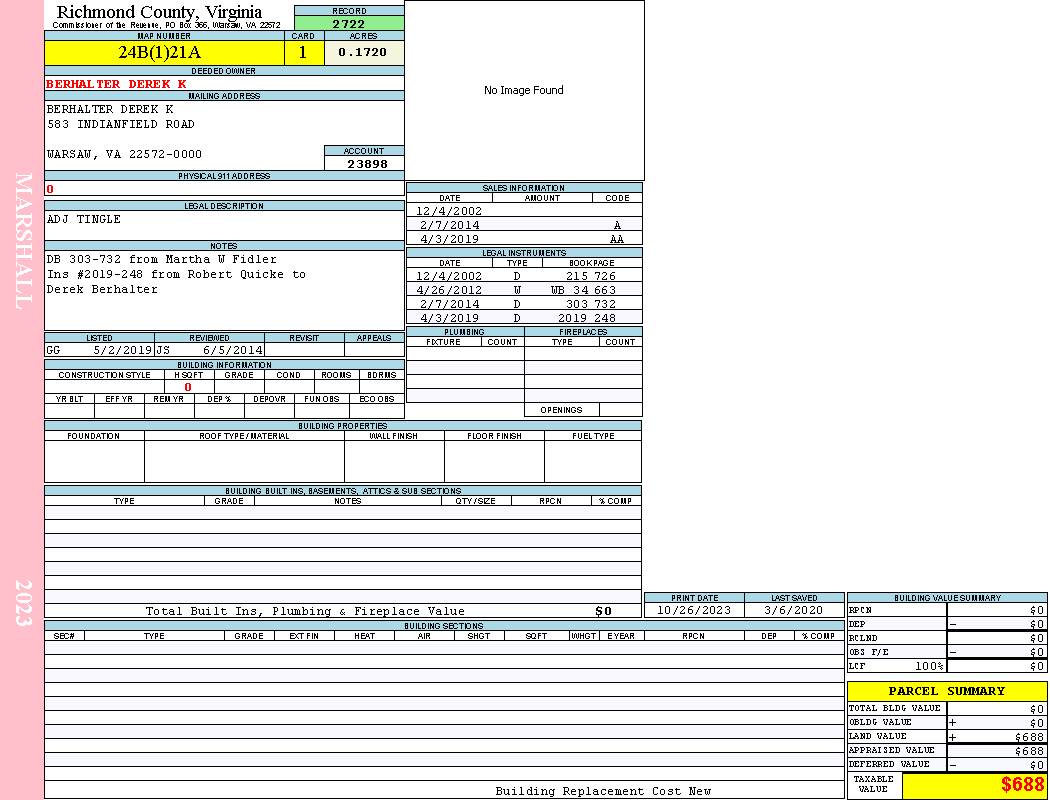Click the Card number 1 cell
The width and height of the screenshot is (1050, 800).
(303, 53)
